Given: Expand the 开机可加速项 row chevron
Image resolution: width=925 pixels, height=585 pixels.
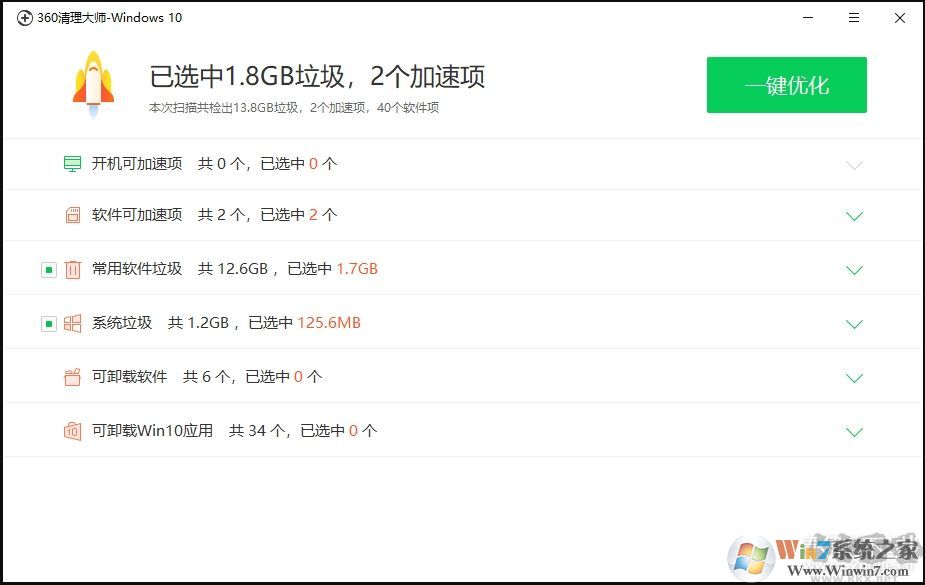Looking at the screenshot, I should pyautogui.click(x=854, y=165).
